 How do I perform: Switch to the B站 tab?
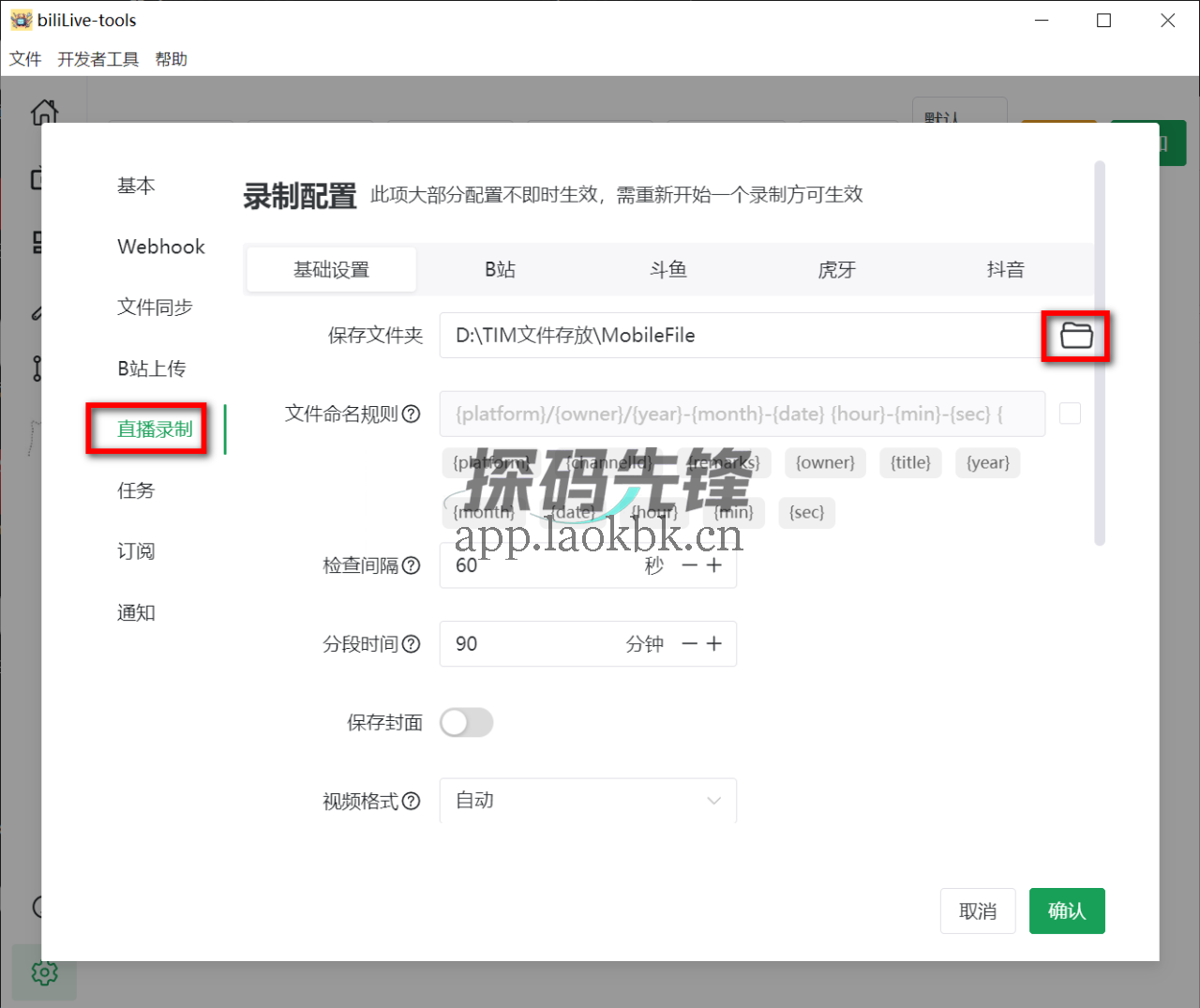pos(500,270)
